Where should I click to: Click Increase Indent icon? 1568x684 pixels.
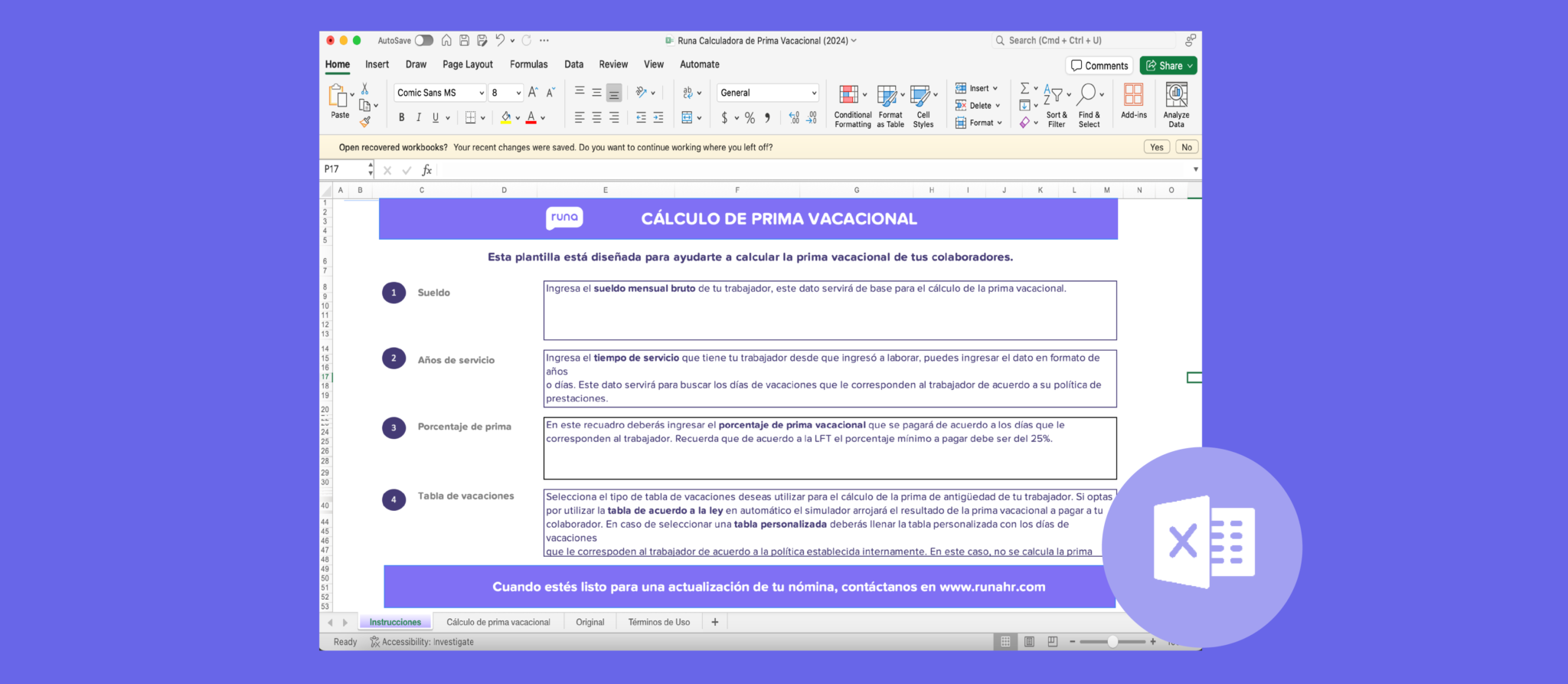pos(658,117)
